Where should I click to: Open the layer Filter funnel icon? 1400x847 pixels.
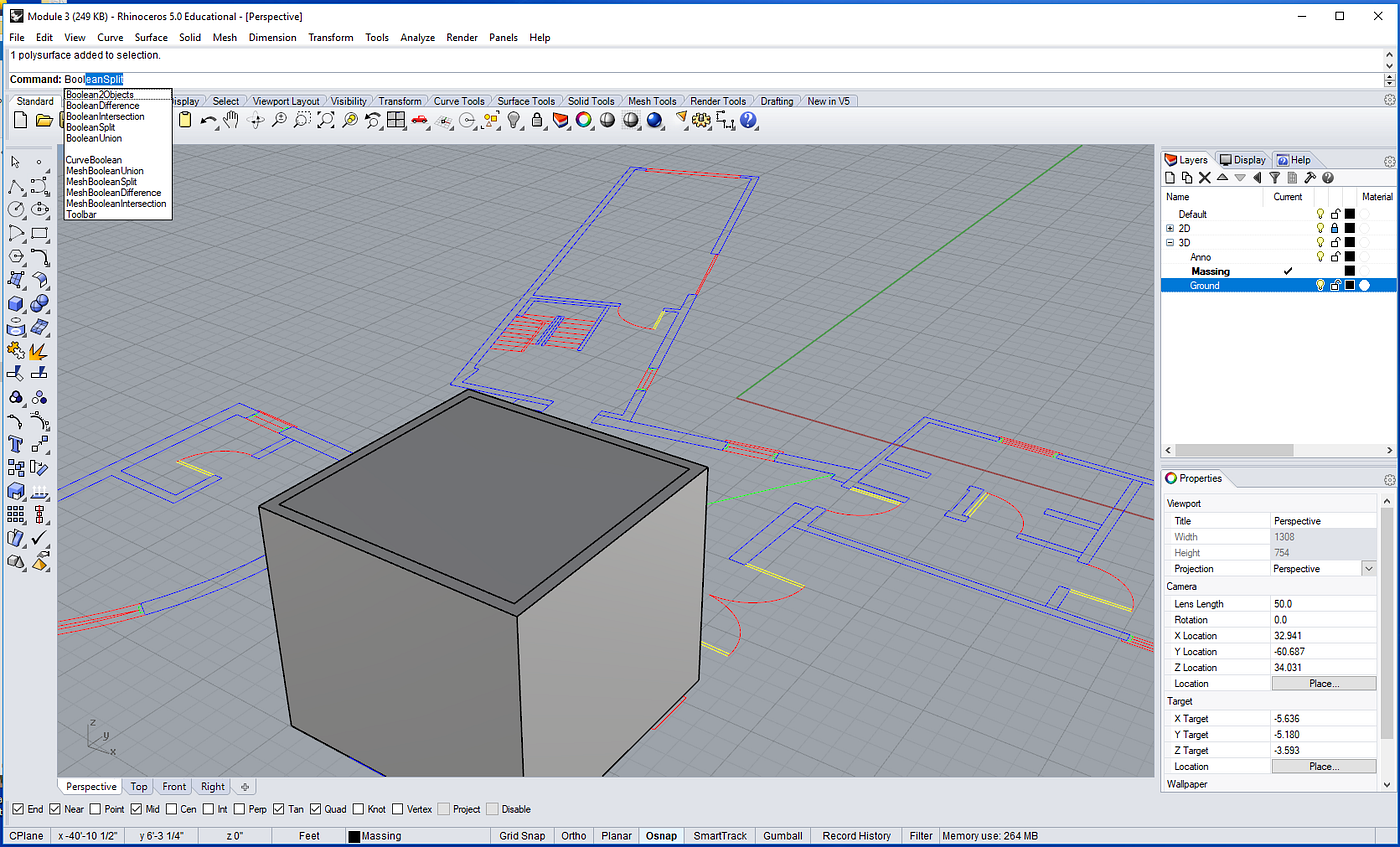click(1274, 178)
